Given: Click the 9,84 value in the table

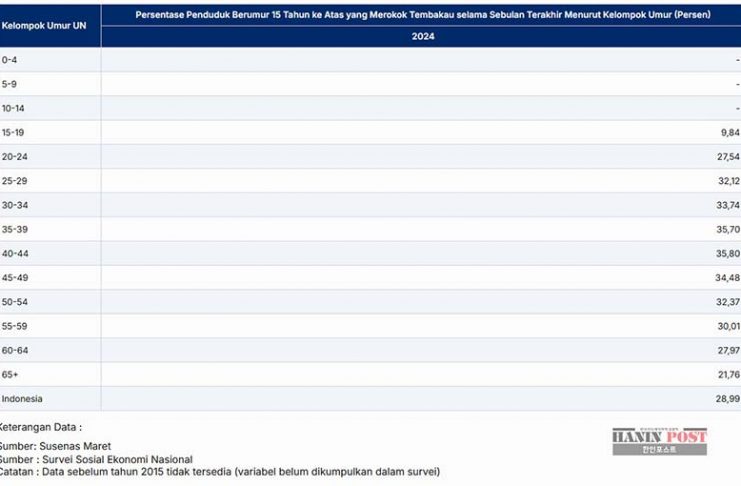Looking at the screenshot, I should [x=729, y=132].
